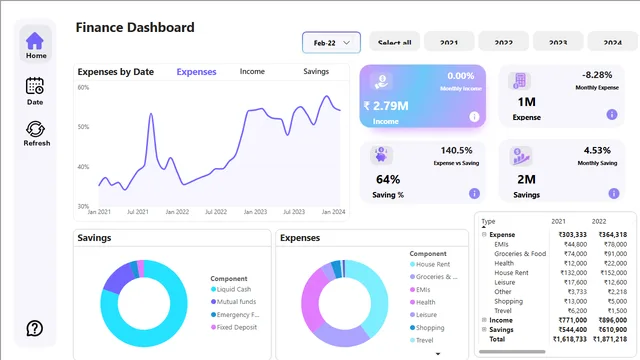Select EMIs legend entry
Image resolution: width=640 pixels, height=360 pixels.
[x=420, y=289]
